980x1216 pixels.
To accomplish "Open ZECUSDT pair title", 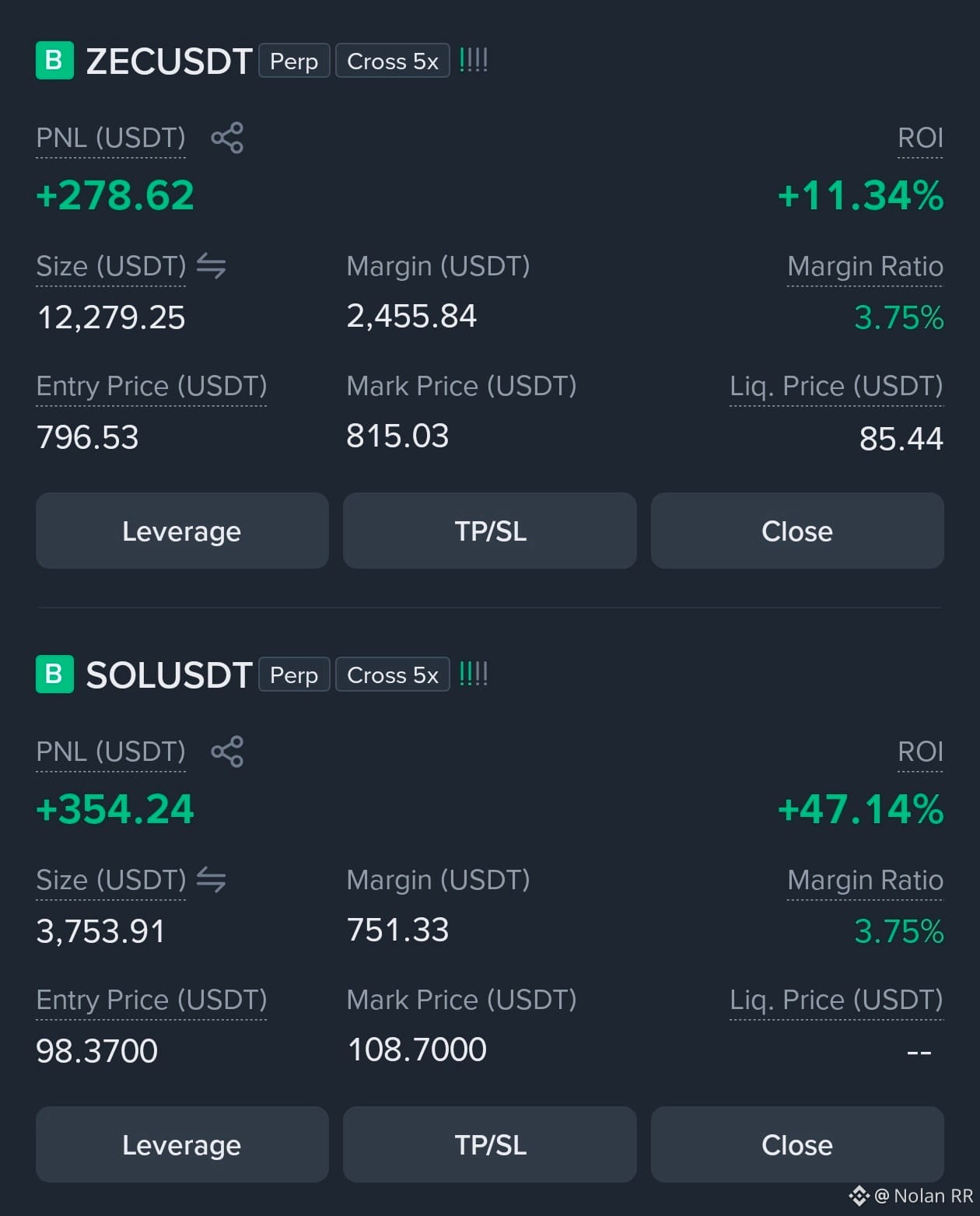I will tap(169, 61).
